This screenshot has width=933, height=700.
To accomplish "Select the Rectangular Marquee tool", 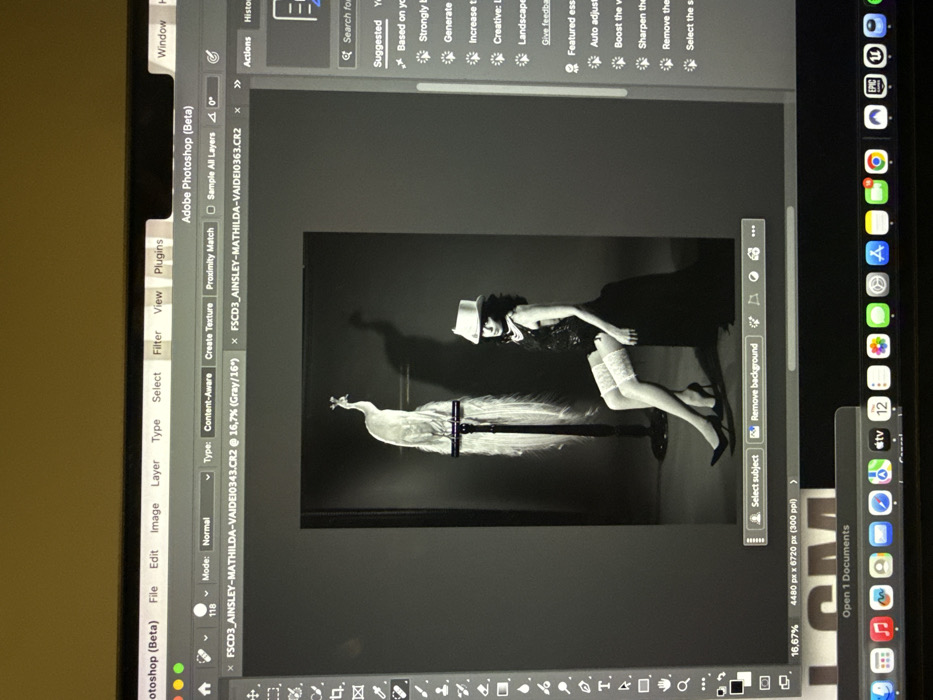I will [x=273, y=693].
